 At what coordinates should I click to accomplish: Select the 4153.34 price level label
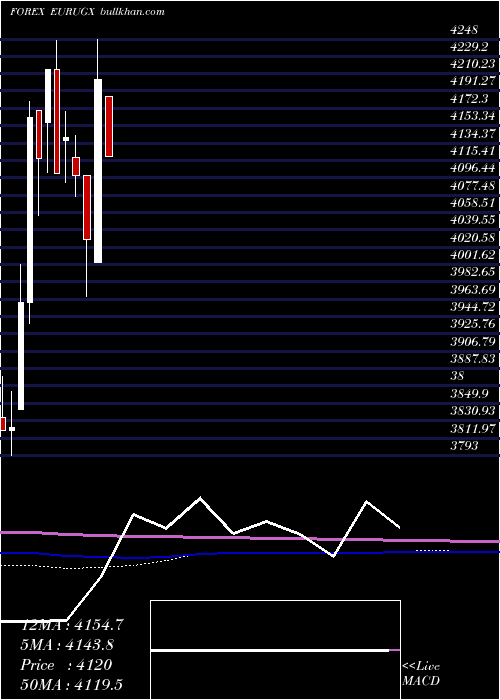(x=473, y=116)
